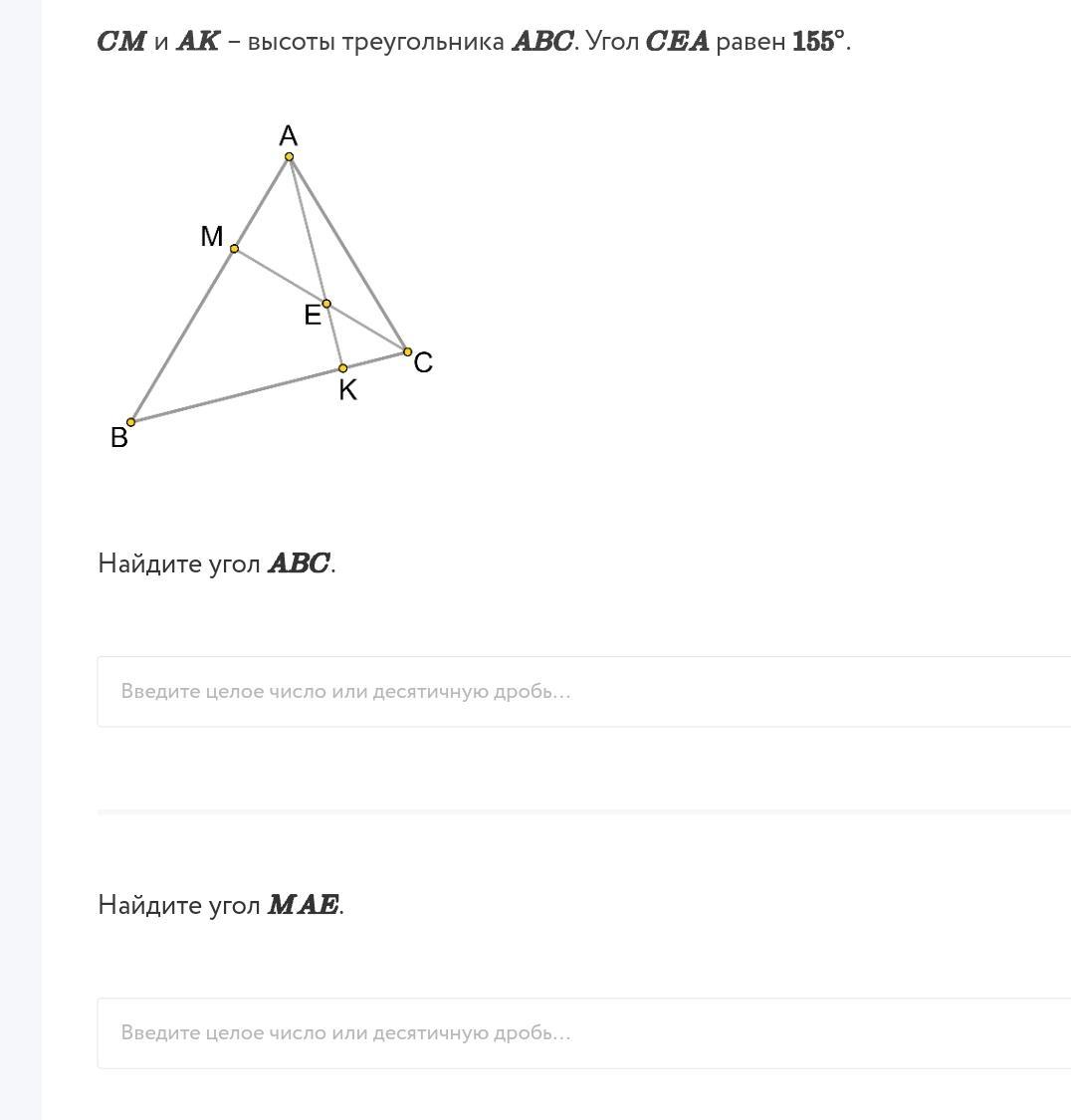This screenshot has width=1071, height=1120.
Task: Click the "Найдите угол MAE" prompt text
Action: [221, 905]
